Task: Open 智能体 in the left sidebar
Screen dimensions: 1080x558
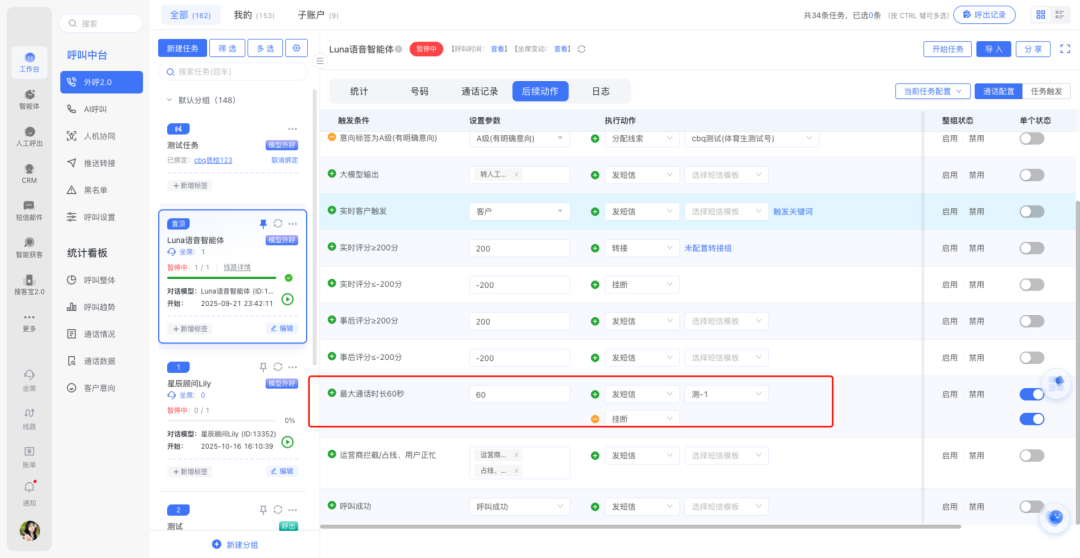Action: pos(29,98)
